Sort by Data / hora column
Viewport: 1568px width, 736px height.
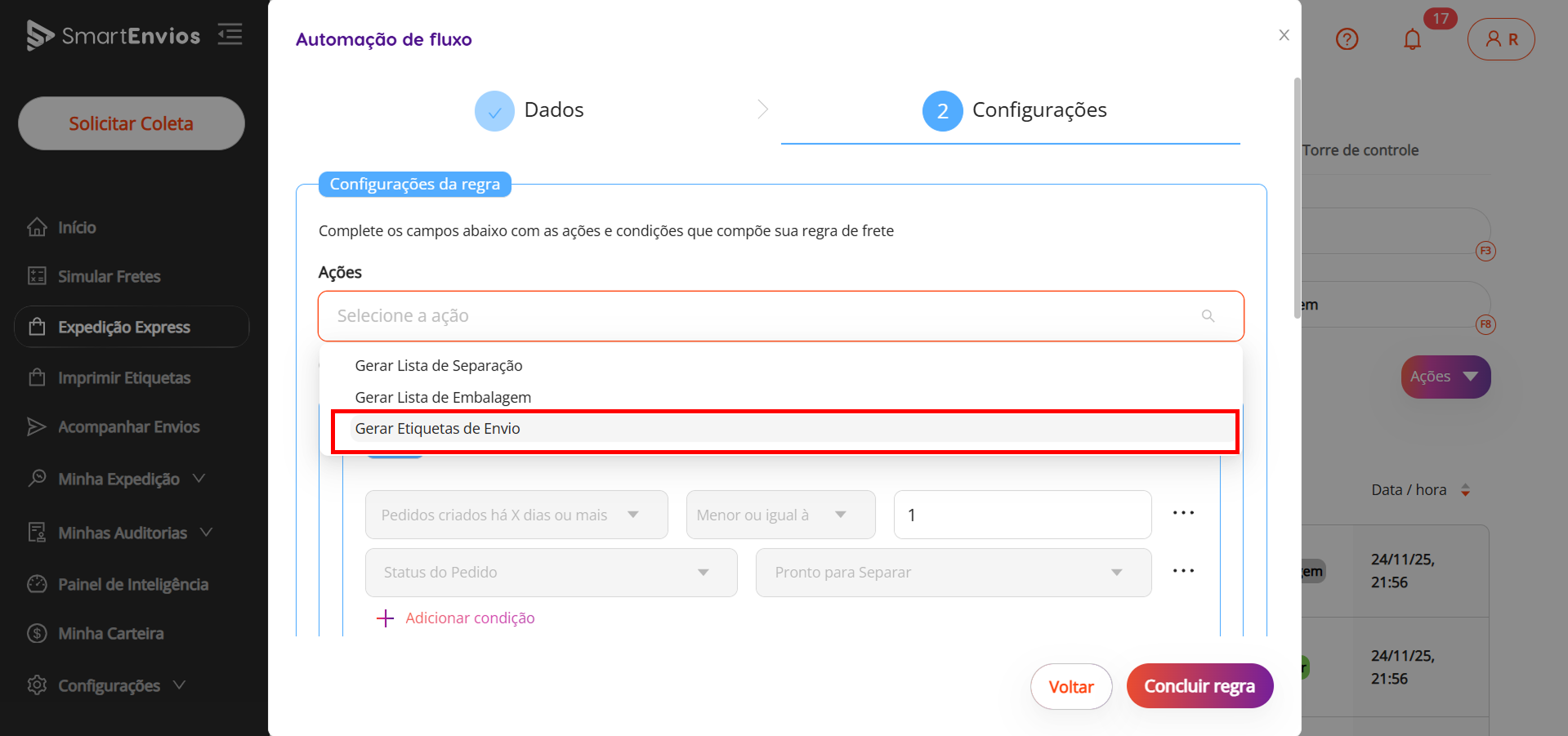[1465, 490]
